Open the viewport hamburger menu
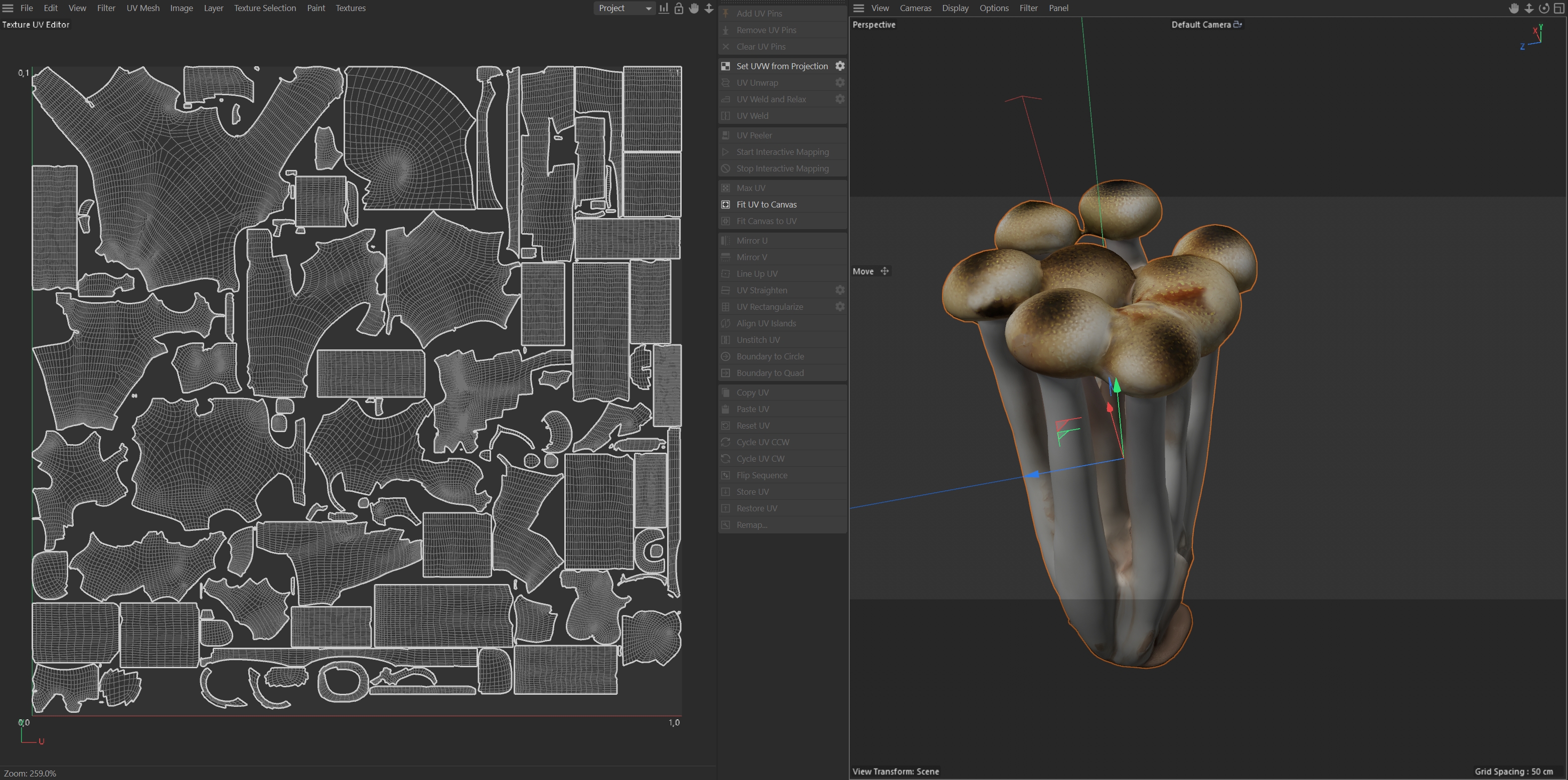Image resolution: width=1568 pixels, height=780 pixels. (x=858, y=8)
